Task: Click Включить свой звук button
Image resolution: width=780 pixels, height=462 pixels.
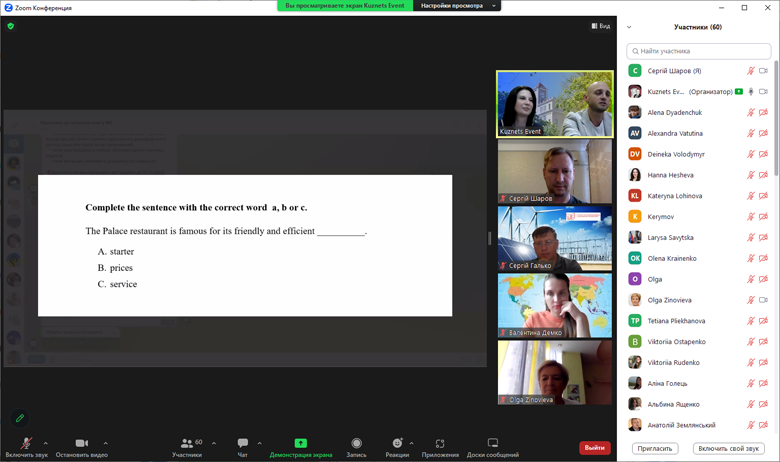Action: click(728, 449)
